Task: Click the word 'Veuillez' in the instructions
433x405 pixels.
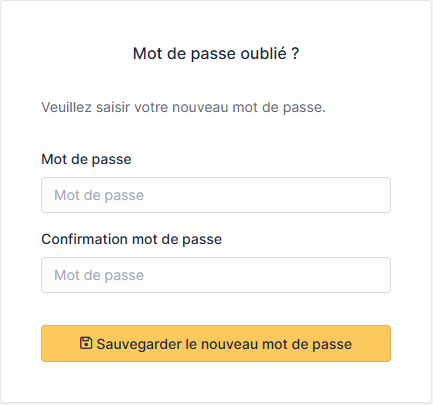Action: 66,107
